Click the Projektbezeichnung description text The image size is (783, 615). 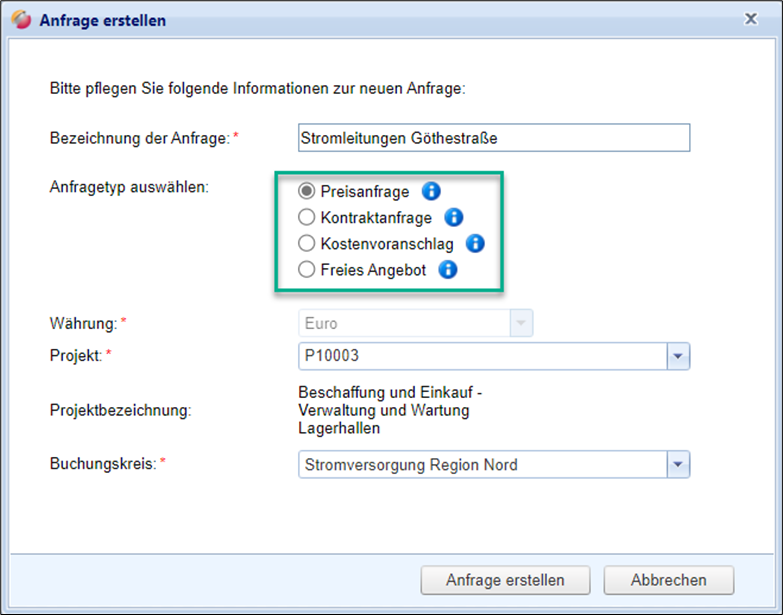390,410
